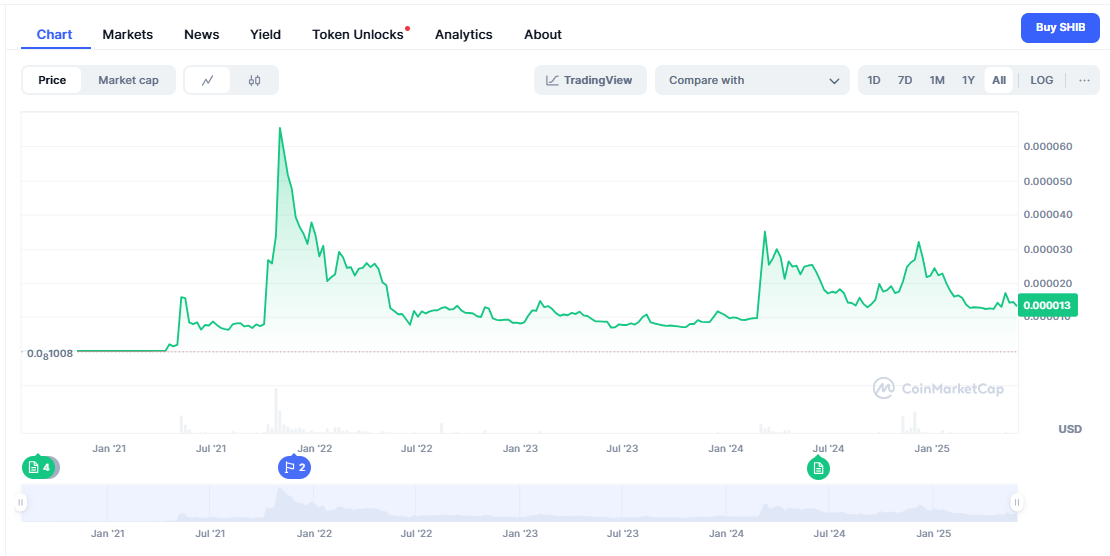This screenshot has height=556, width=1110.
Task: Open the Token Unlocks tab
Action: (x=358, y=34)
